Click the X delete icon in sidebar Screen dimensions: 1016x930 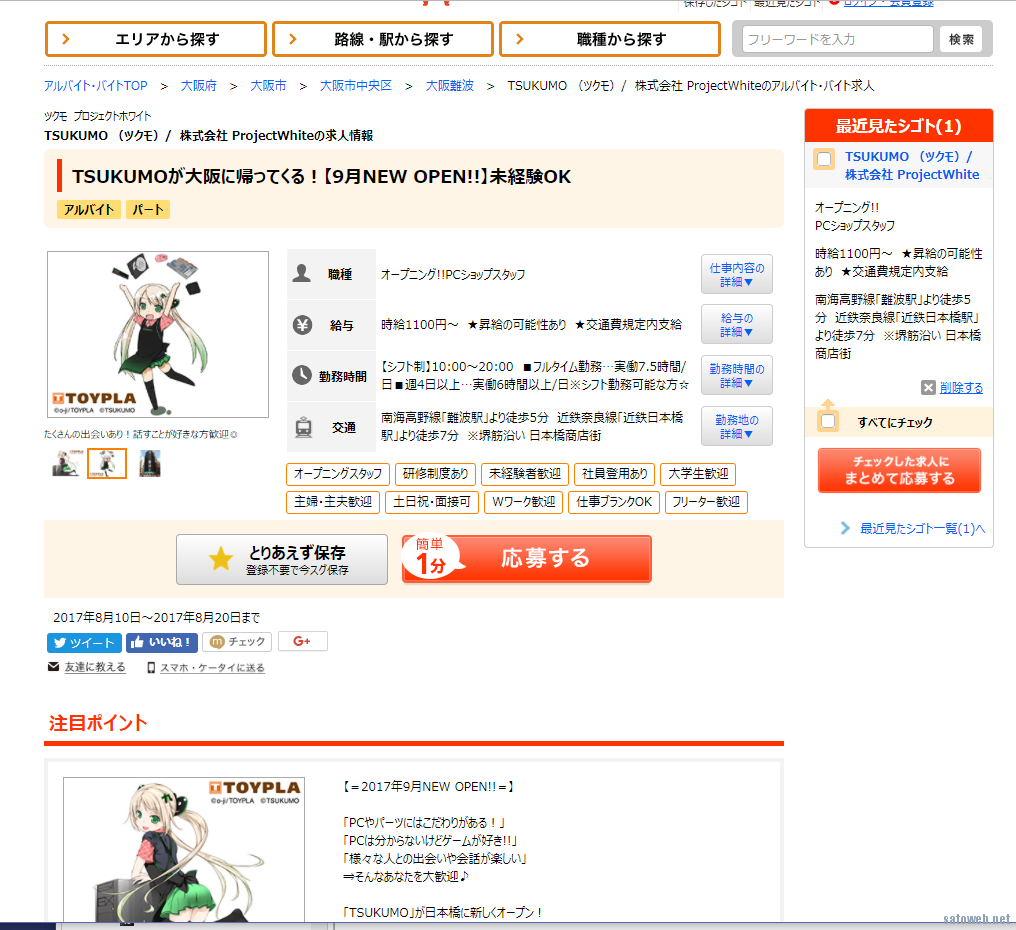(x=929, y=388)
